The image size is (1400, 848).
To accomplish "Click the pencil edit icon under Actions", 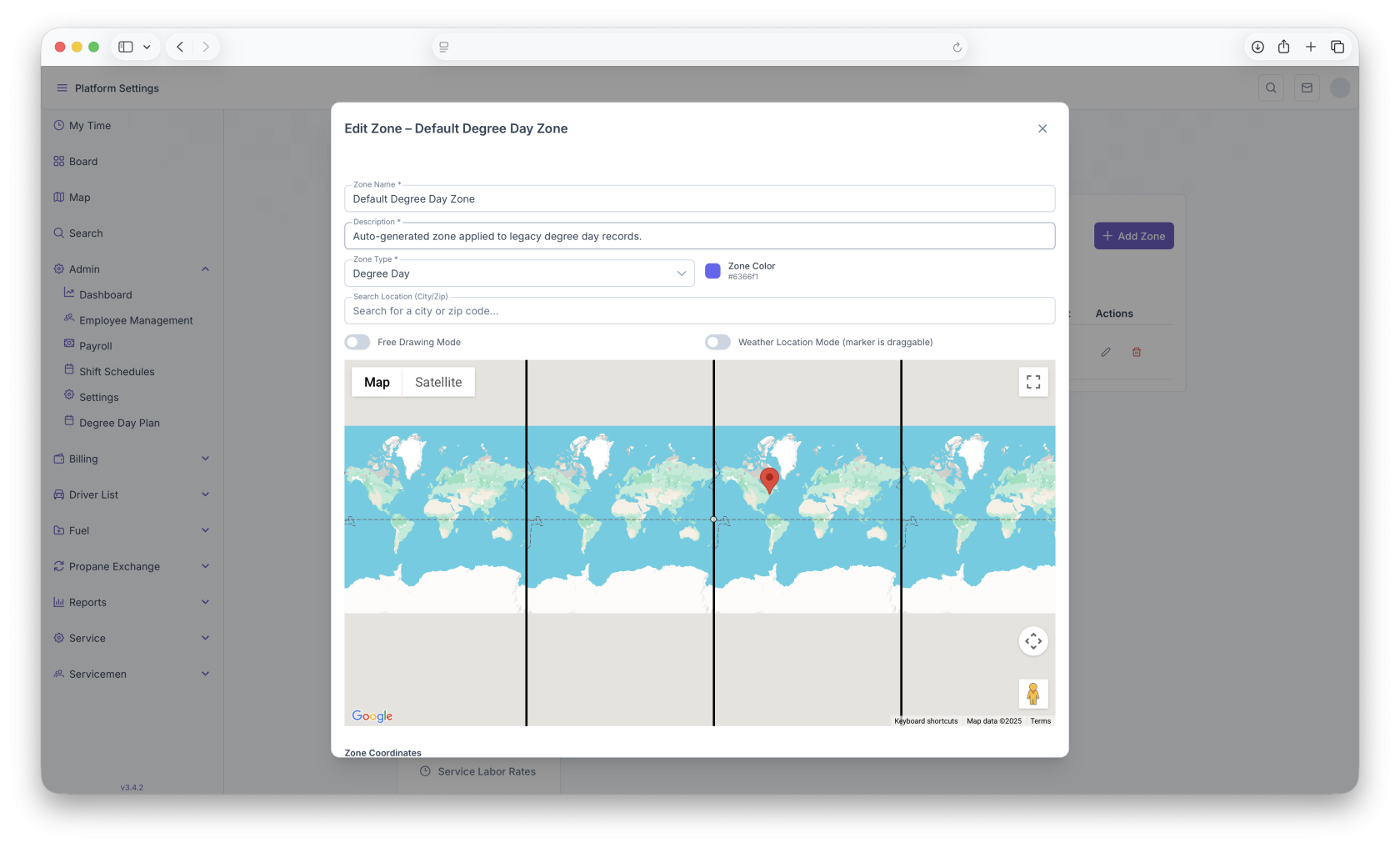I will 1106,352.
